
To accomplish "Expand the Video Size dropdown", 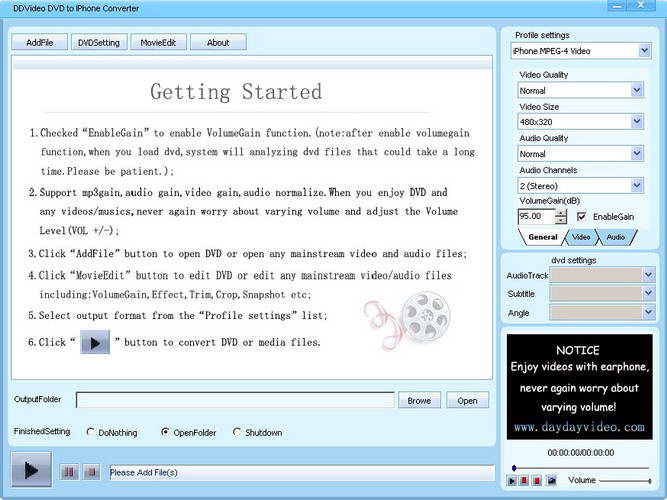I will (x=581, y=122).
